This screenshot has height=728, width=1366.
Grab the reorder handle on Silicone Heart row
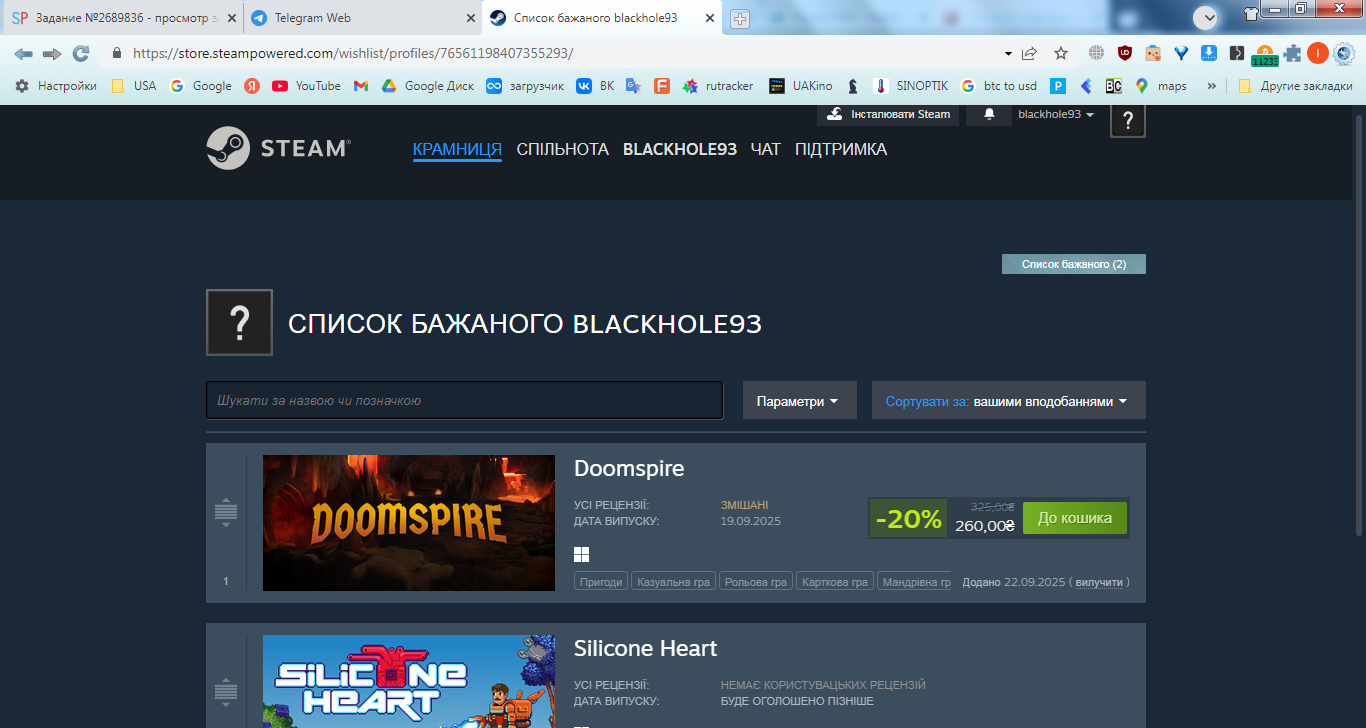(x=226, y=691)
